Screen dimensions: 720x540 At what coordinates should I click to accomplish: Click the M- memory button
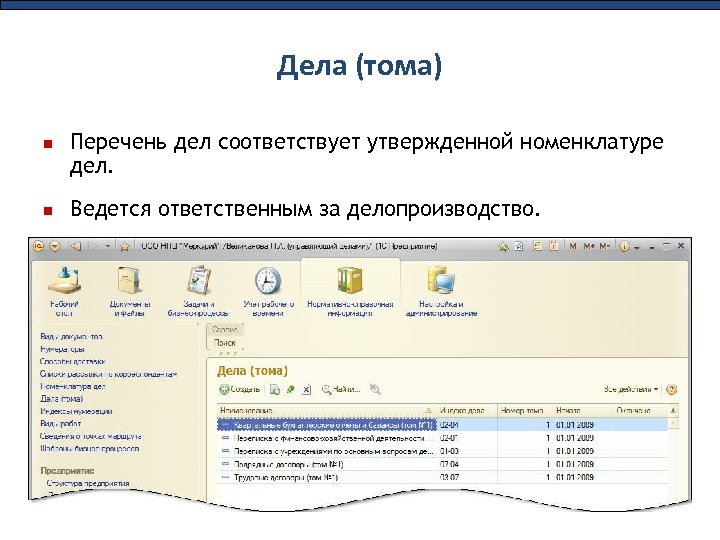pos(605,247)
